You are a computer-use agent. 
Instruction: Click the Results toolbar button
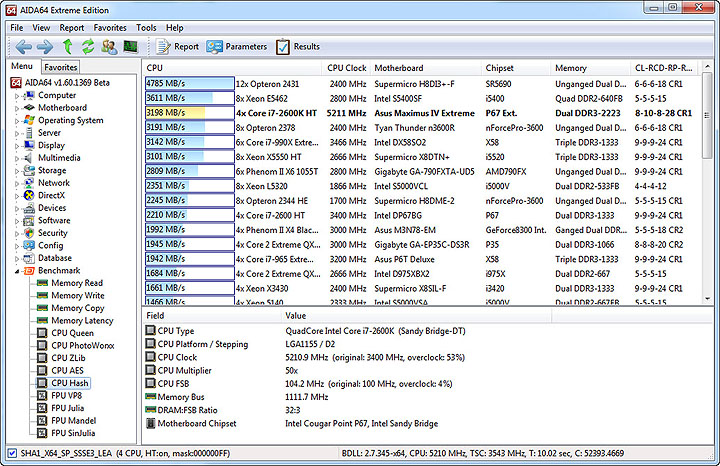point(298,46)
